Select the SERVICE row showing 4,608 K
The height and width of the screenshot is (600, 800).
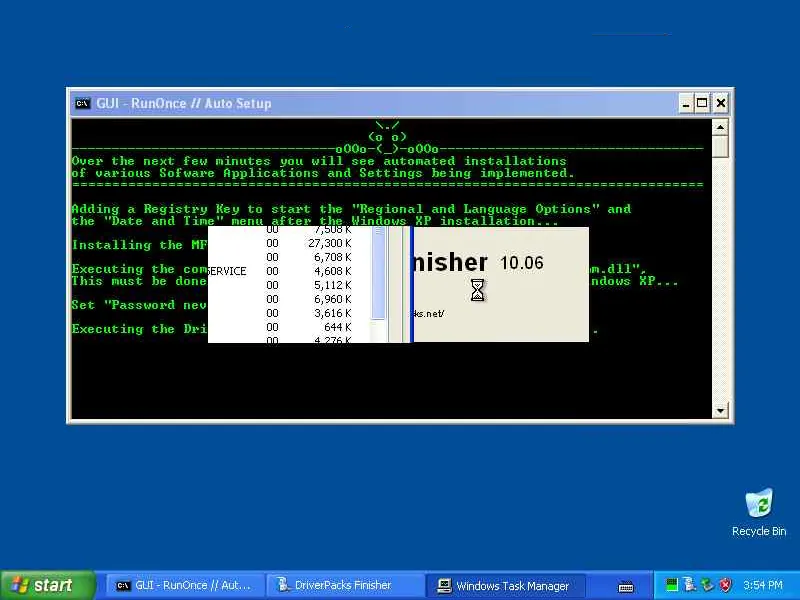(280, 271)
